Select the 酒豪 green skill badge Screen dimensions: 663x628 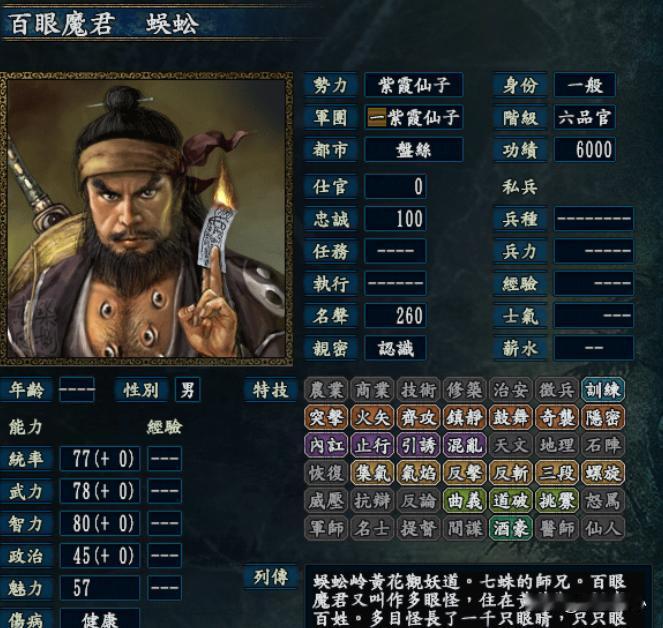pos(510,528)
